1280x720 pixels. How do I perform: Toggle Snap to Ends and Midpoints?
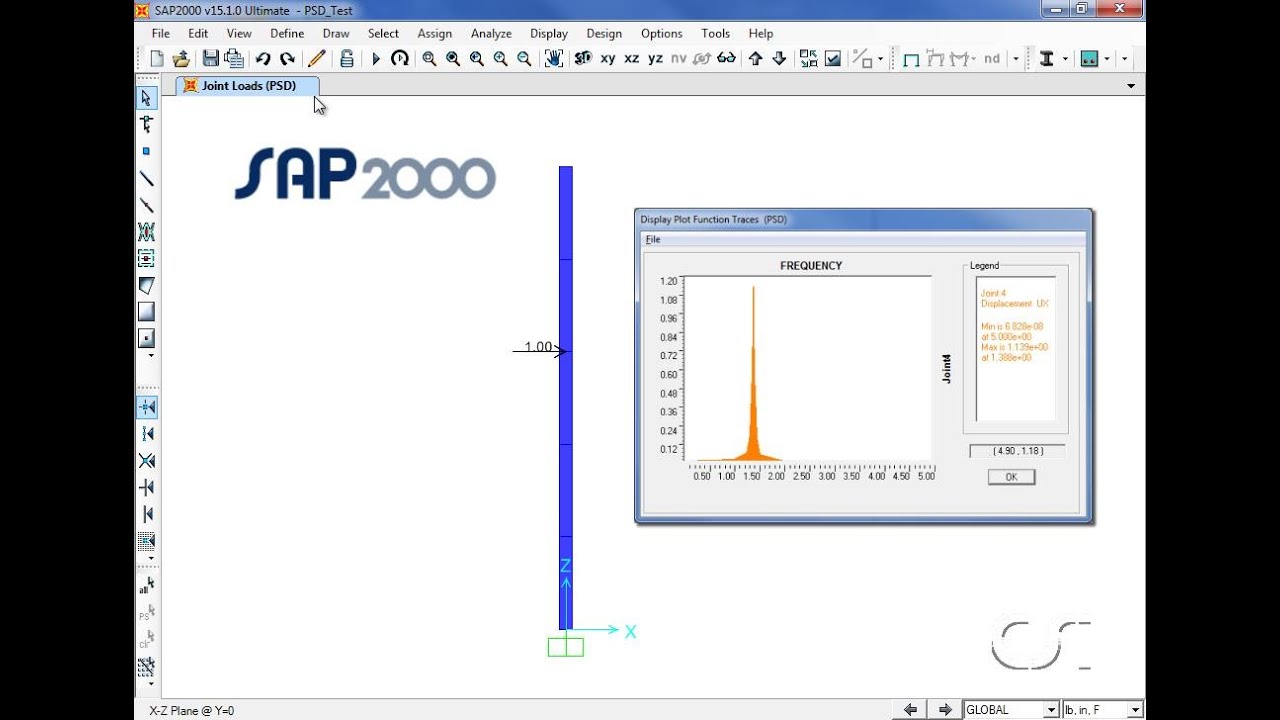146,433
